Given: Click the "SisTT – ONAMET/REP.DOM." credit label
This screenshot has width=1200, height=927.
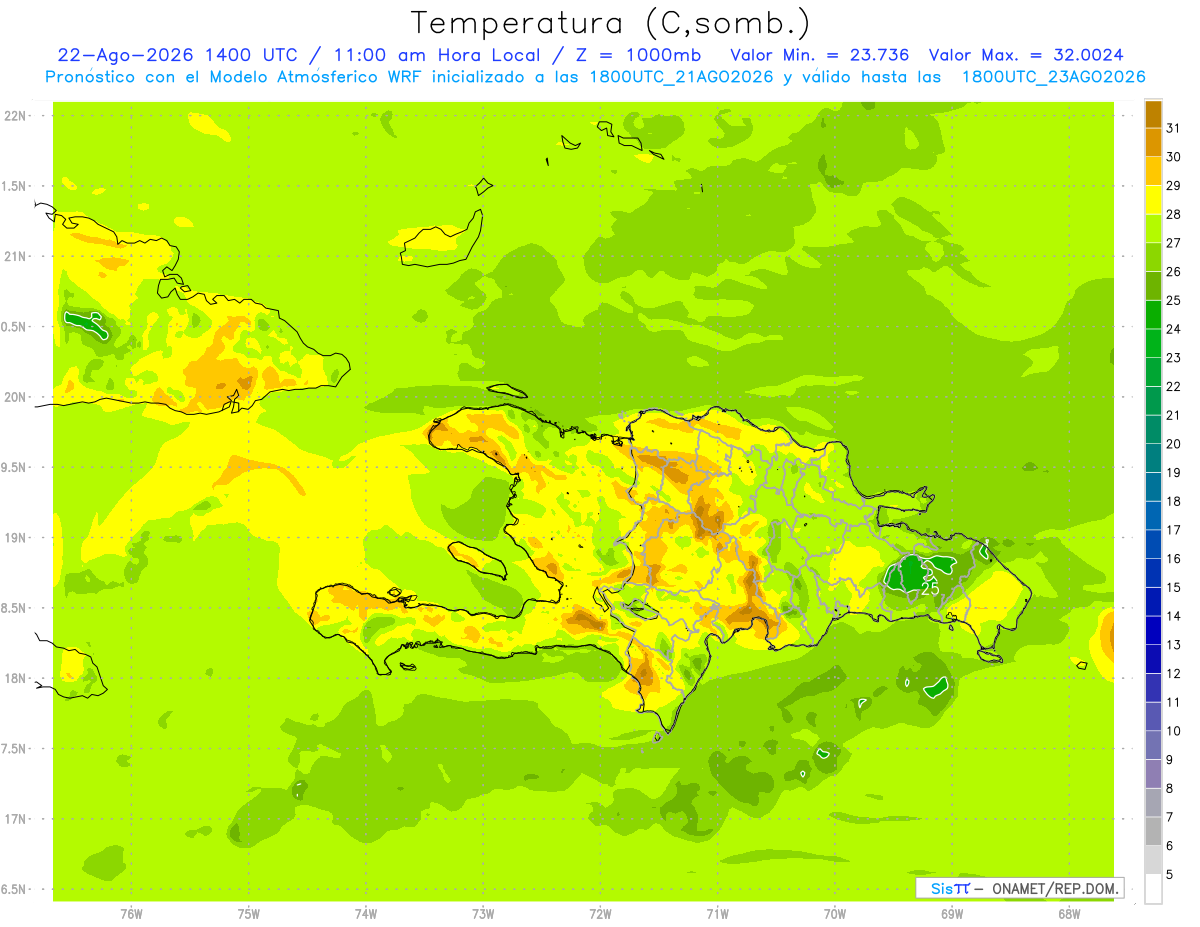Looking at the screenshot, I should click(x=1019, y=888).
